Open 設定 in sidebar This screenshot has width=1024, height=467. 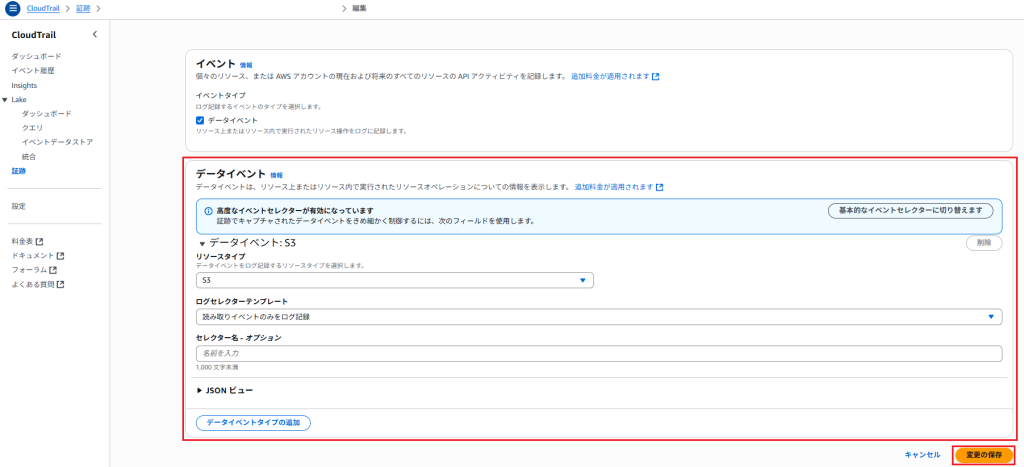tap(18, 206)
